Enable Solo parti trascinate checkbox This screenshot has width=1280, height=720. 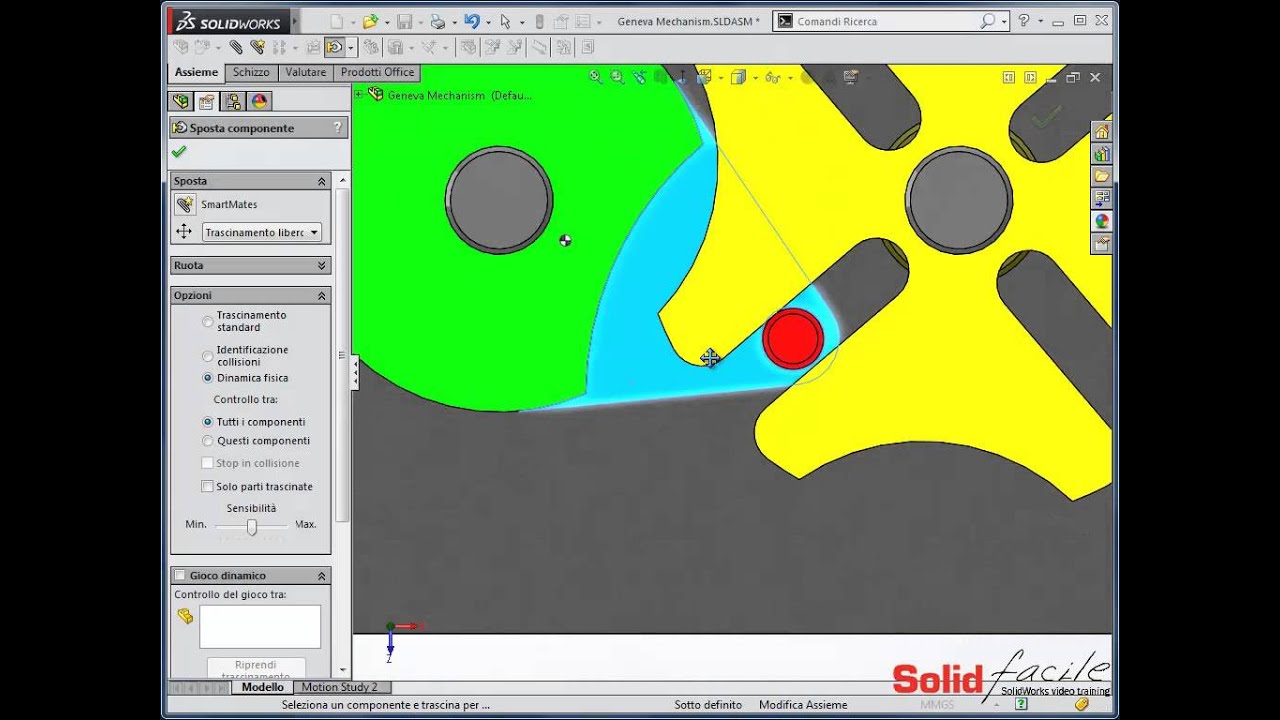(x=207, y=486)
